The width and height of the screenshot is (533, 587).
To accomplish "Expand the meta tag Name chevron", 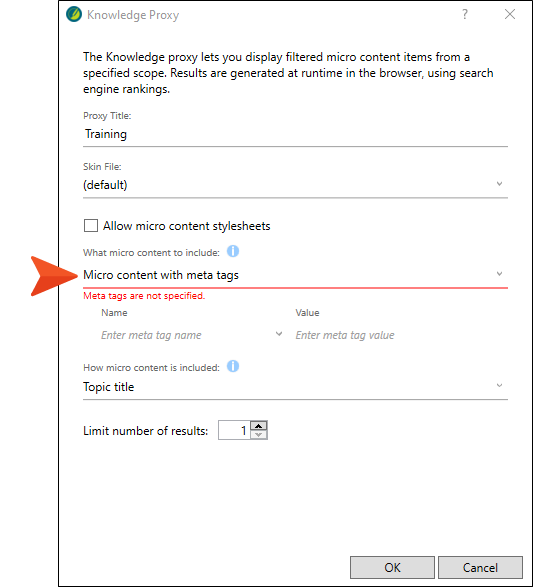I will [279, 334].
